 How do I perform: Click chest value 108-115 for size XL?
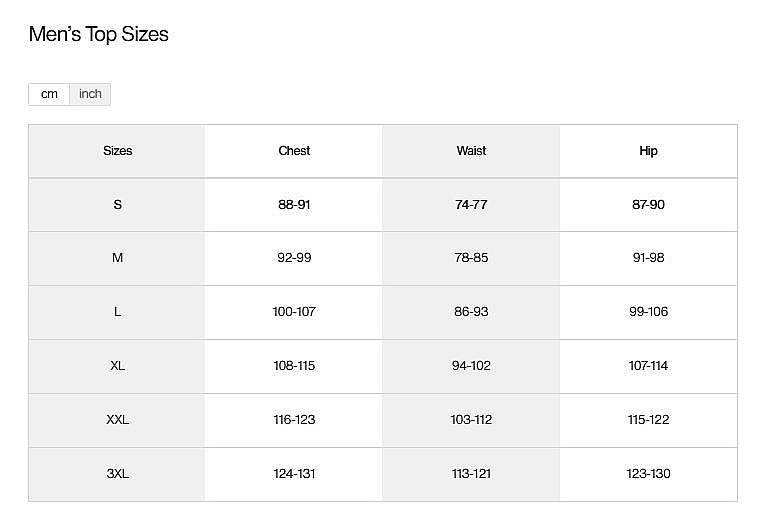pos(294,366)
